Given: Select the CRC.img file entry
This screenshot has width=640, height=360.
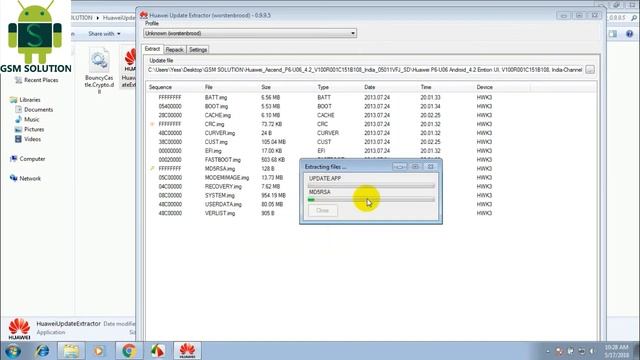Looking at the screenshot, I should 214,124.
